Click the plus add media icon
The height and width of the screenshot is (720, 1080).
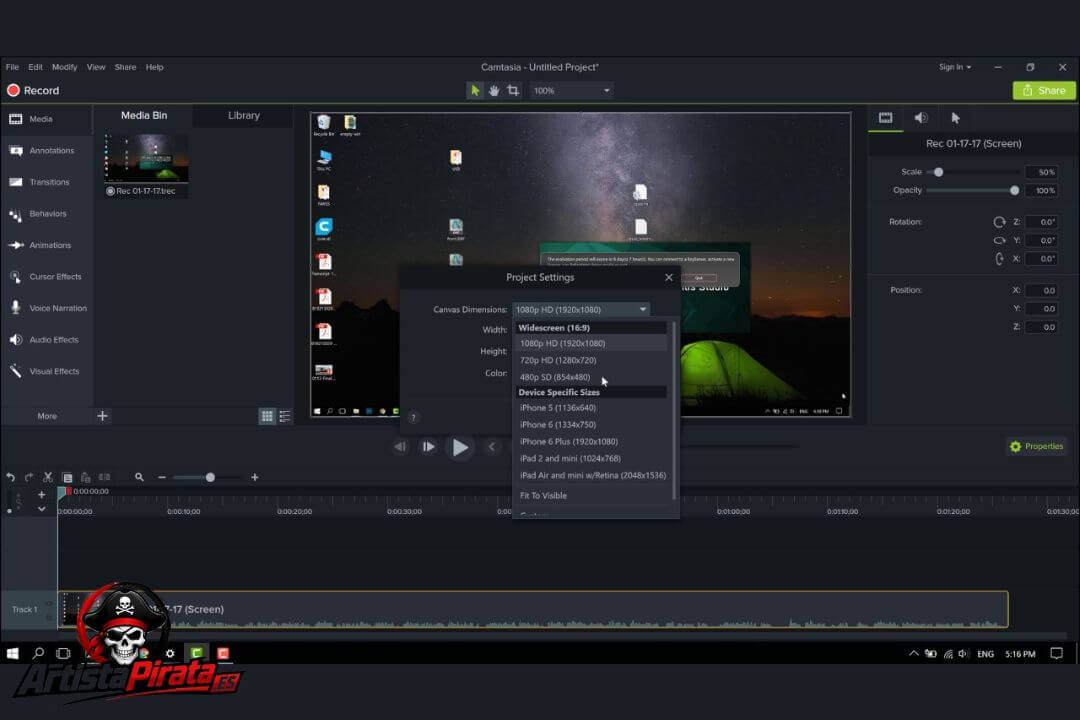click(x=102, y=415)
